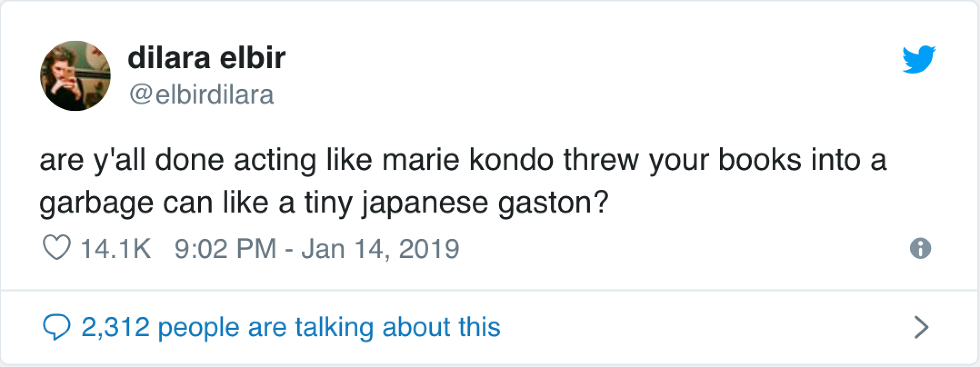Open the info circle icon beside the timestamp

point(921,249)
